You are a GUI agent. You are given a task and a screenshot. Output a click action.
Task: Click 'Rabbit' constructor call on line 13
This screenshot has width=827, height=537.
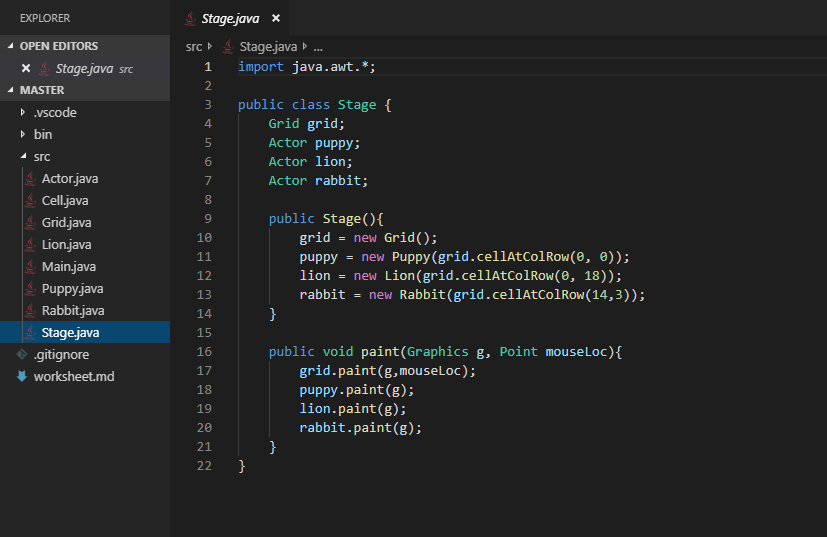coord(422,295)
